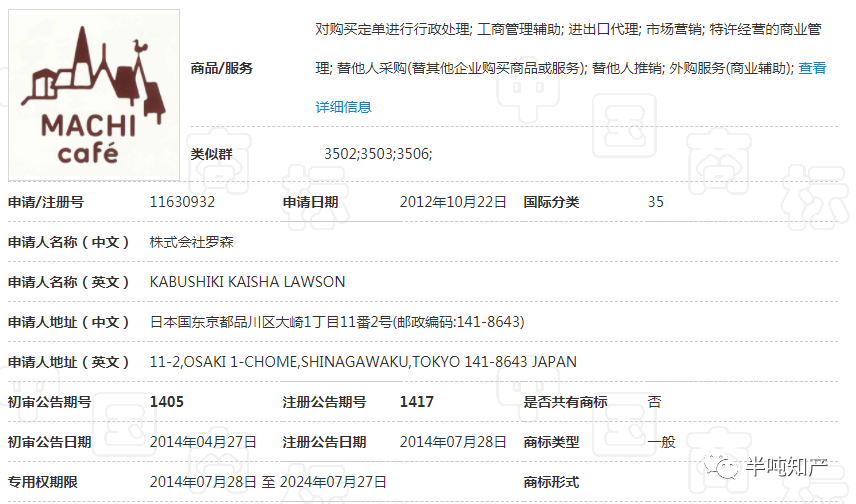Click the 查看详细信息 link
Image resolution: width=856 pixels, height=504 pixels.
pyautogui.click(x=343, y=107)
